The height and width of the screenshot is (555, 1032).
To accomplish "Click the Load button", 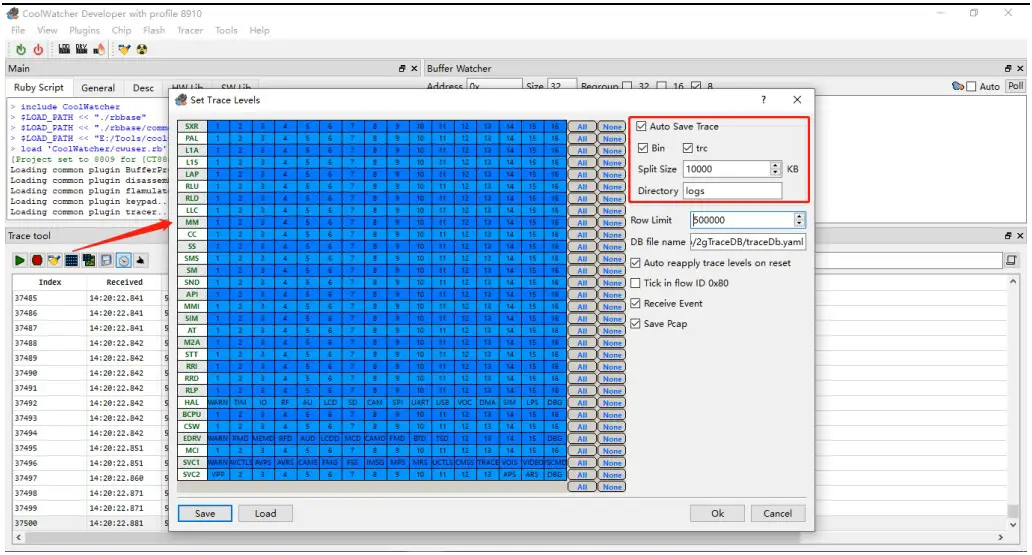I will coord(265,514).
